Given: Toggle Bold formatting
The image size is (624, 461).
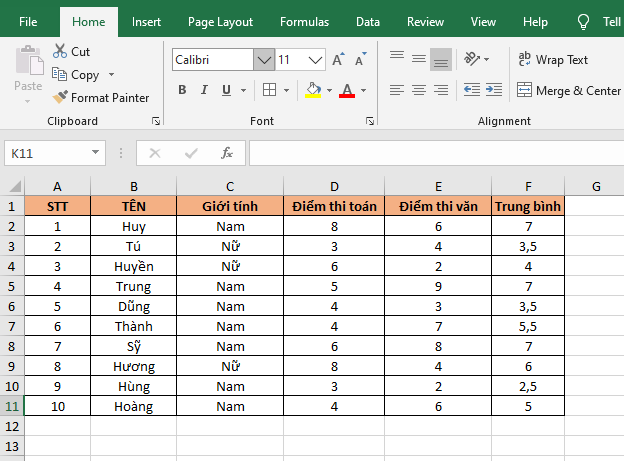Looking at the screenshot, I should click(182, 91).
